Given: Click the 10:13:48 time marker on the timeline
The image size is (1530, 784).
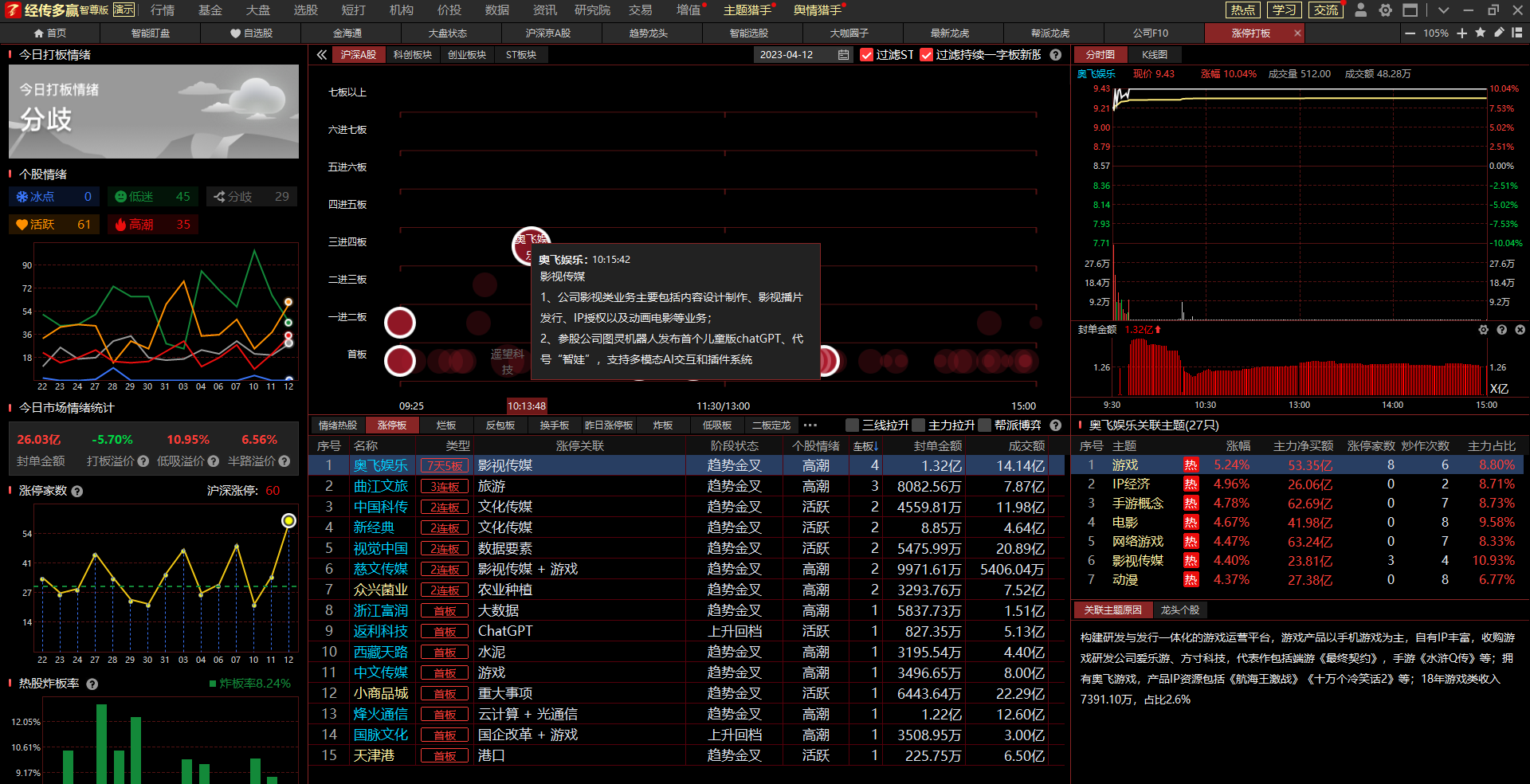Looking at the screenshot, I should click(x=527, y=406).
